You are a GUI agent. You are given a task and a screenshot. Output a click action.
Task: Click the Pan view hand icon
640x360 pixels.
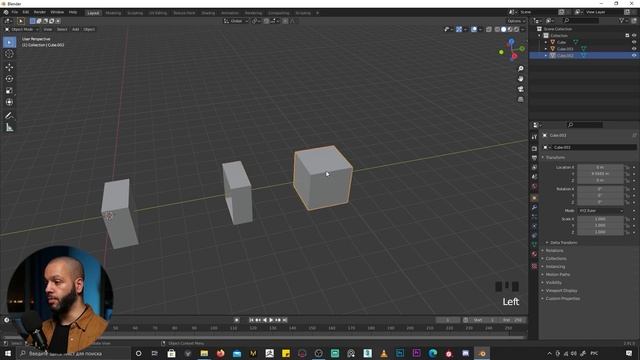point(520,79)
